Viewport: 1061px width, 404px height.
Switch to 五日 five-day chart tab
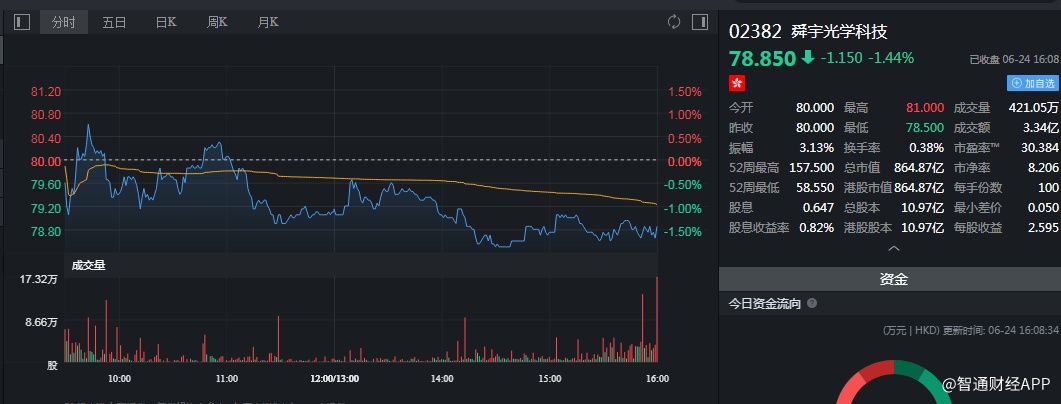coord(115,21)
